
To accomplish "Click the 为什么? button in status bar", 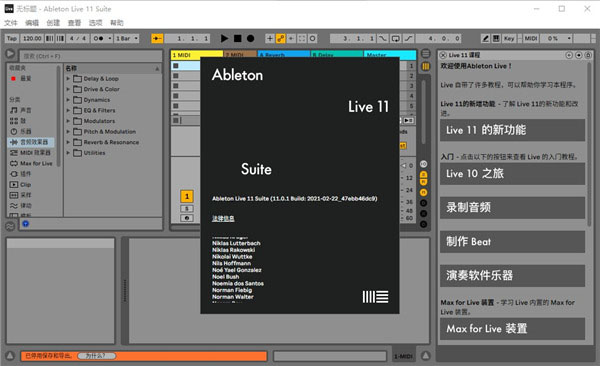I will [x=96, y=356].
